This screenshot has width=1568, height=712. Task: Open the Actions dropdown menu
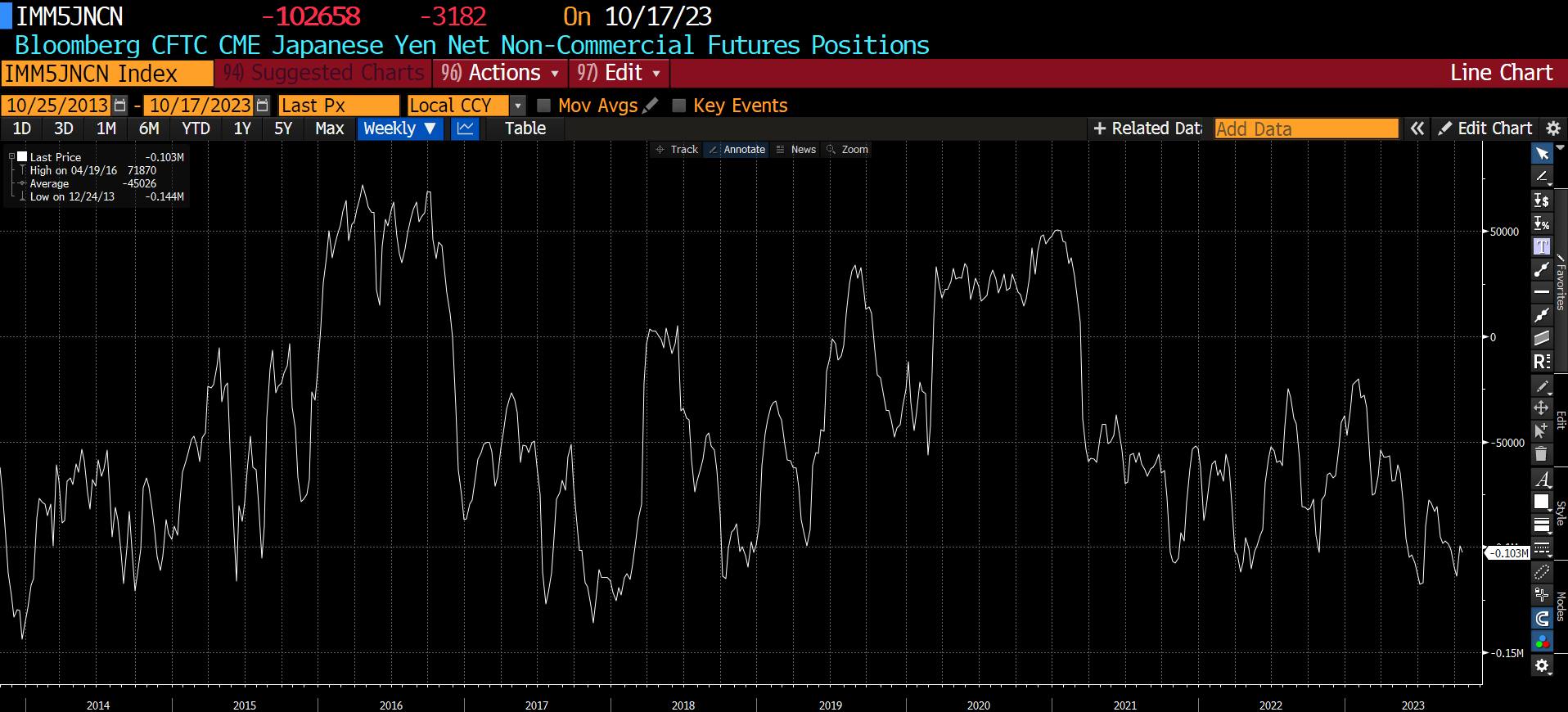point(499,73)
